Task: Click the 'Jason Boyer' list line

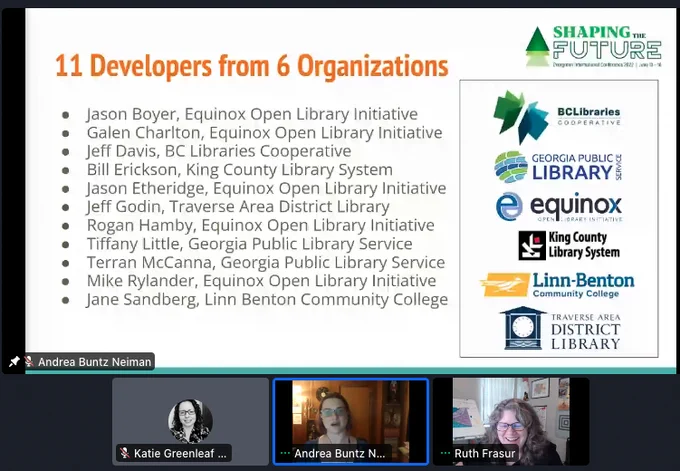Action: point(252,114)
